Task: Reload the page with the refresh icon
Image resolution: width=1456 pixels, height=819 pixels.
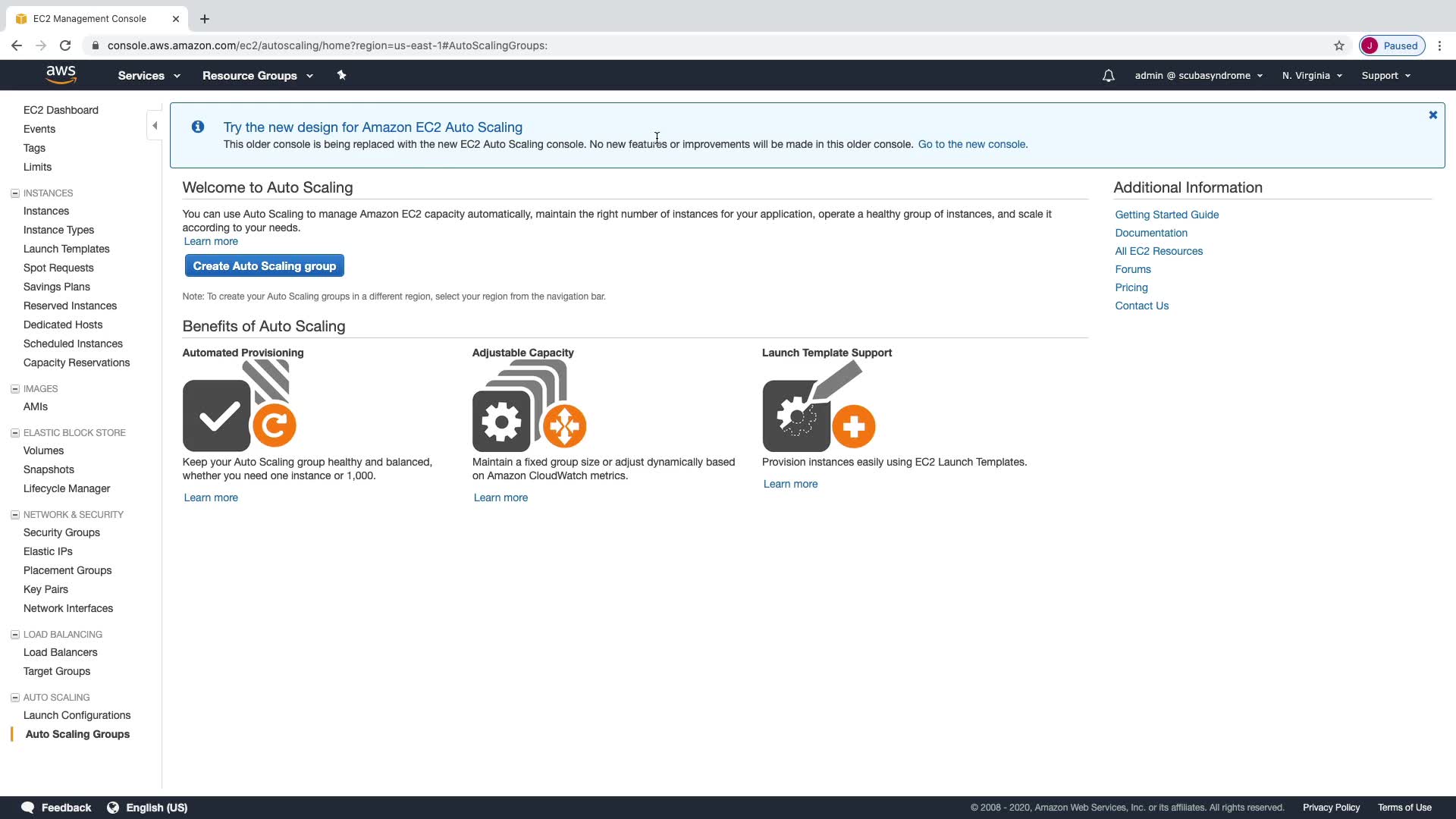Action: point(65,45)
